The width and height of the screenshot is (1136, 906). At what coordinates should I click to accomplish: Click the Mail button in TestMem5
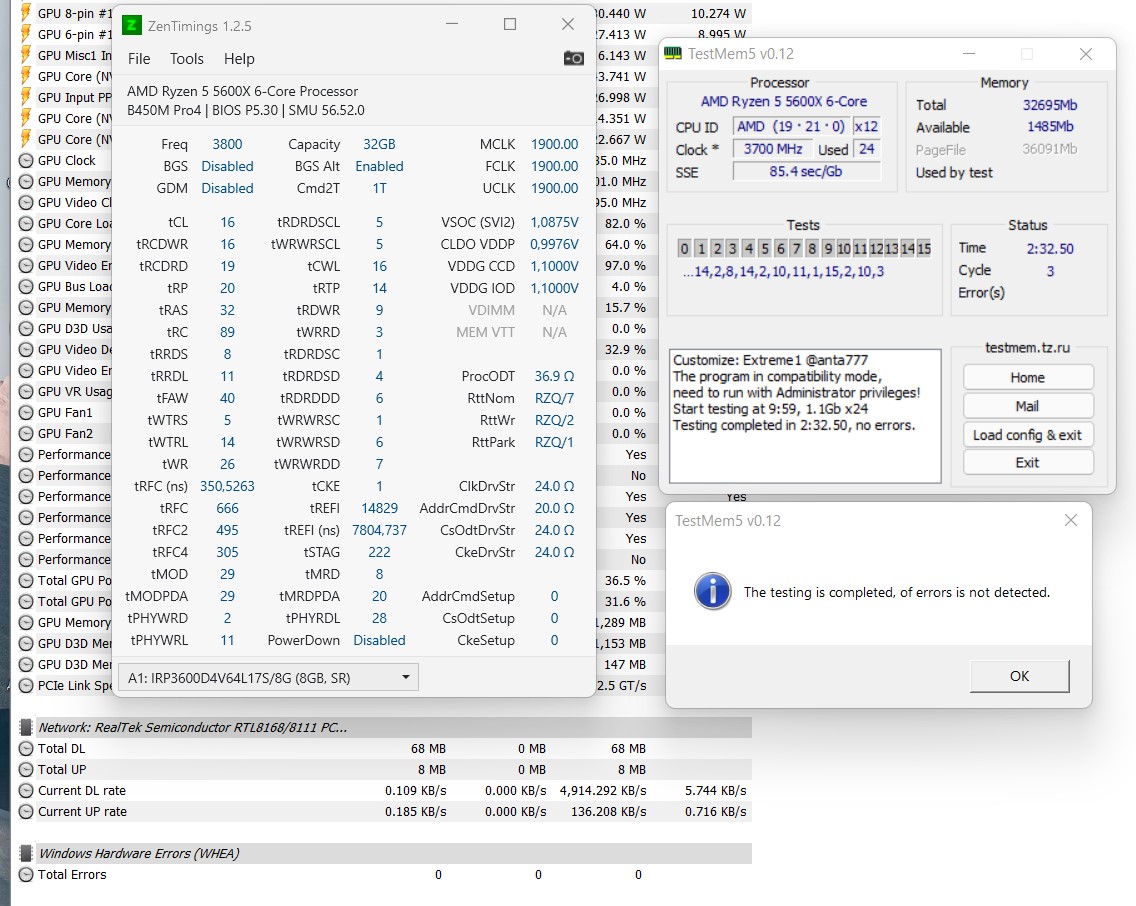coord(1027,406)
